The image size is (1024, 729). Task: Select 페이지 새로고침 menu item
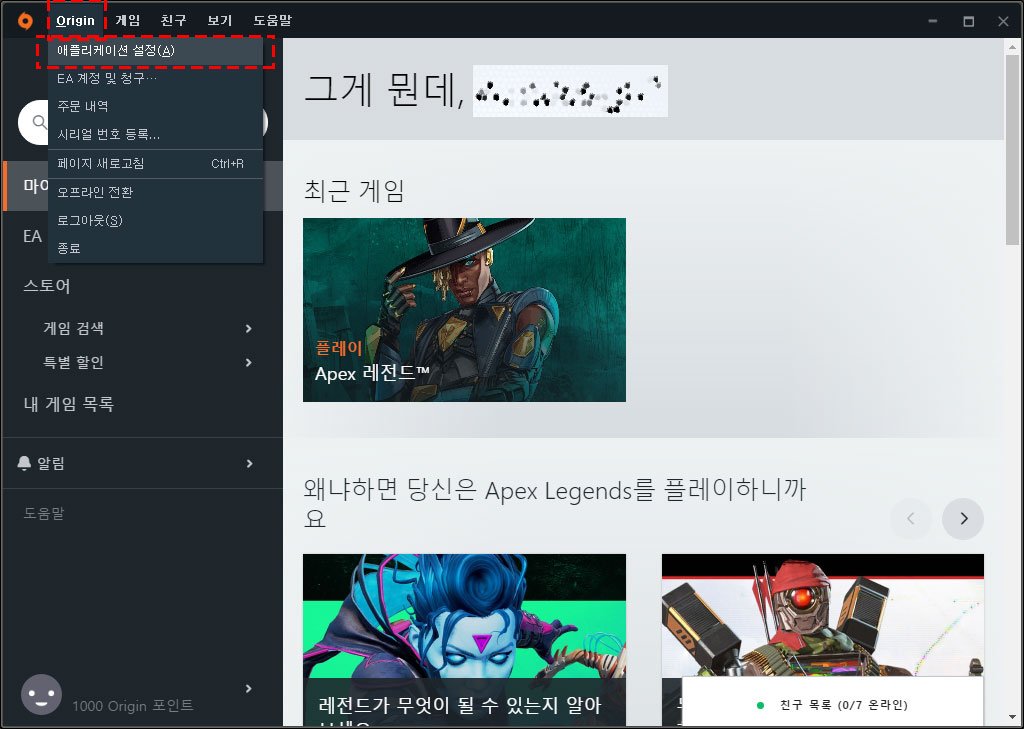click(x=155, y=163)
